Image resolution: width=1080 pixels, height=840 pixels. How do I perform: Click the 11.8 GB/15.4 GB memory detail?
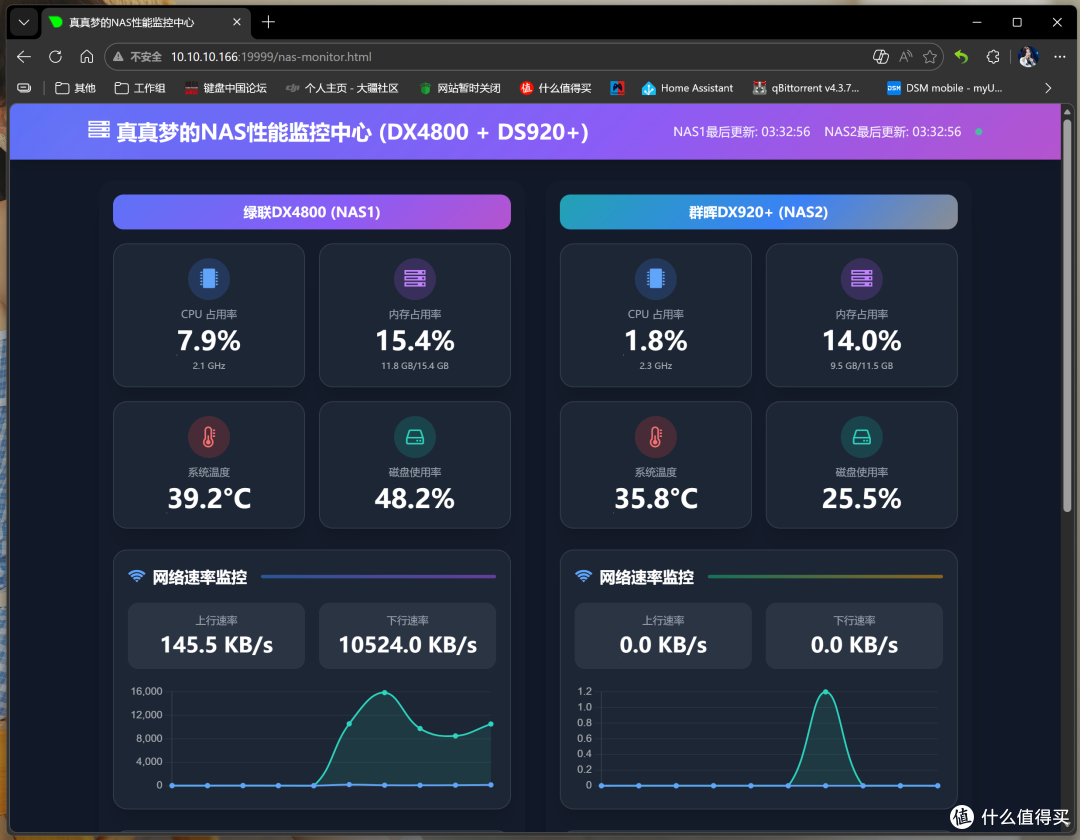point(415,366)
